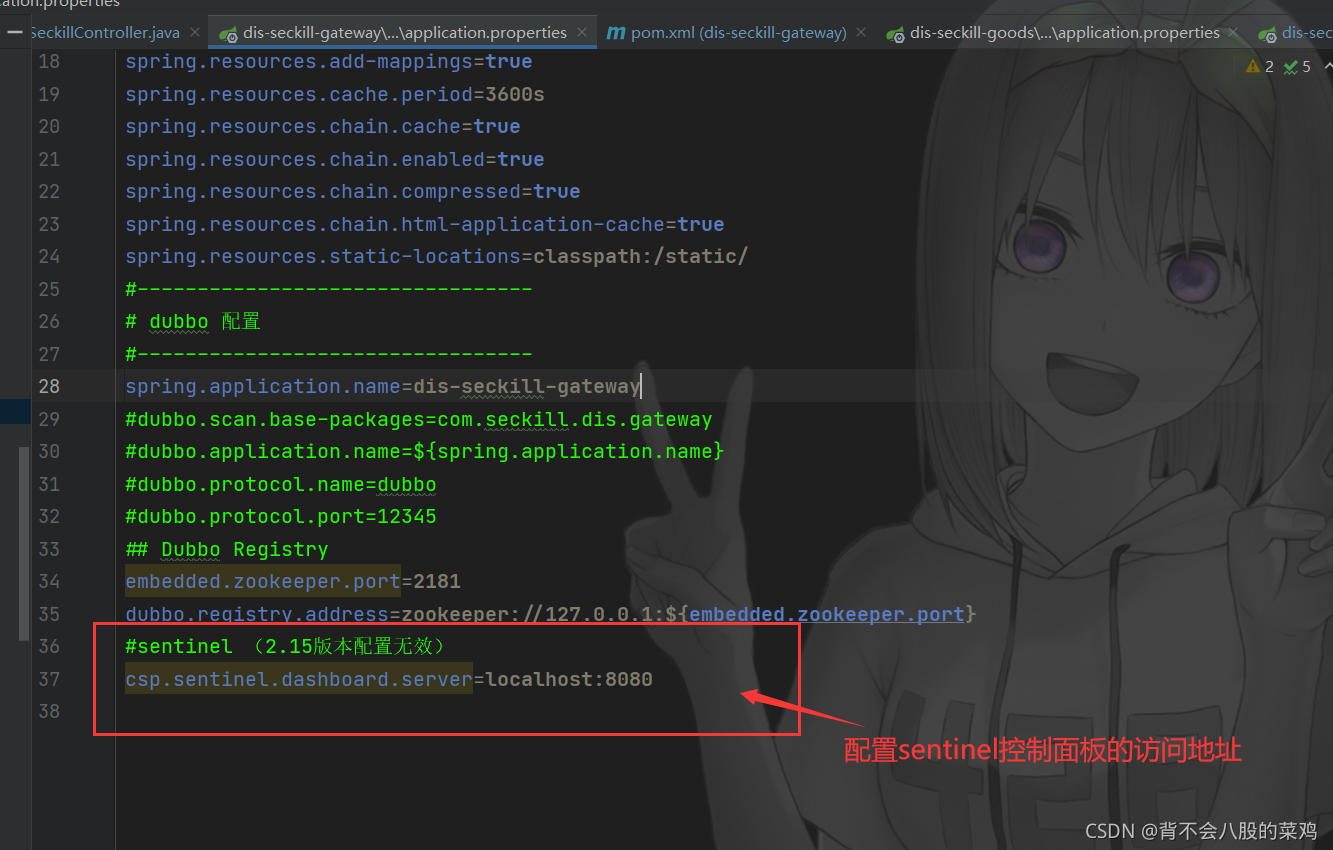The height and width of the screenshot is (850, 1333).
Task: Close the dis-seckill-gateway application.properties tab
Action: (584, 33)
